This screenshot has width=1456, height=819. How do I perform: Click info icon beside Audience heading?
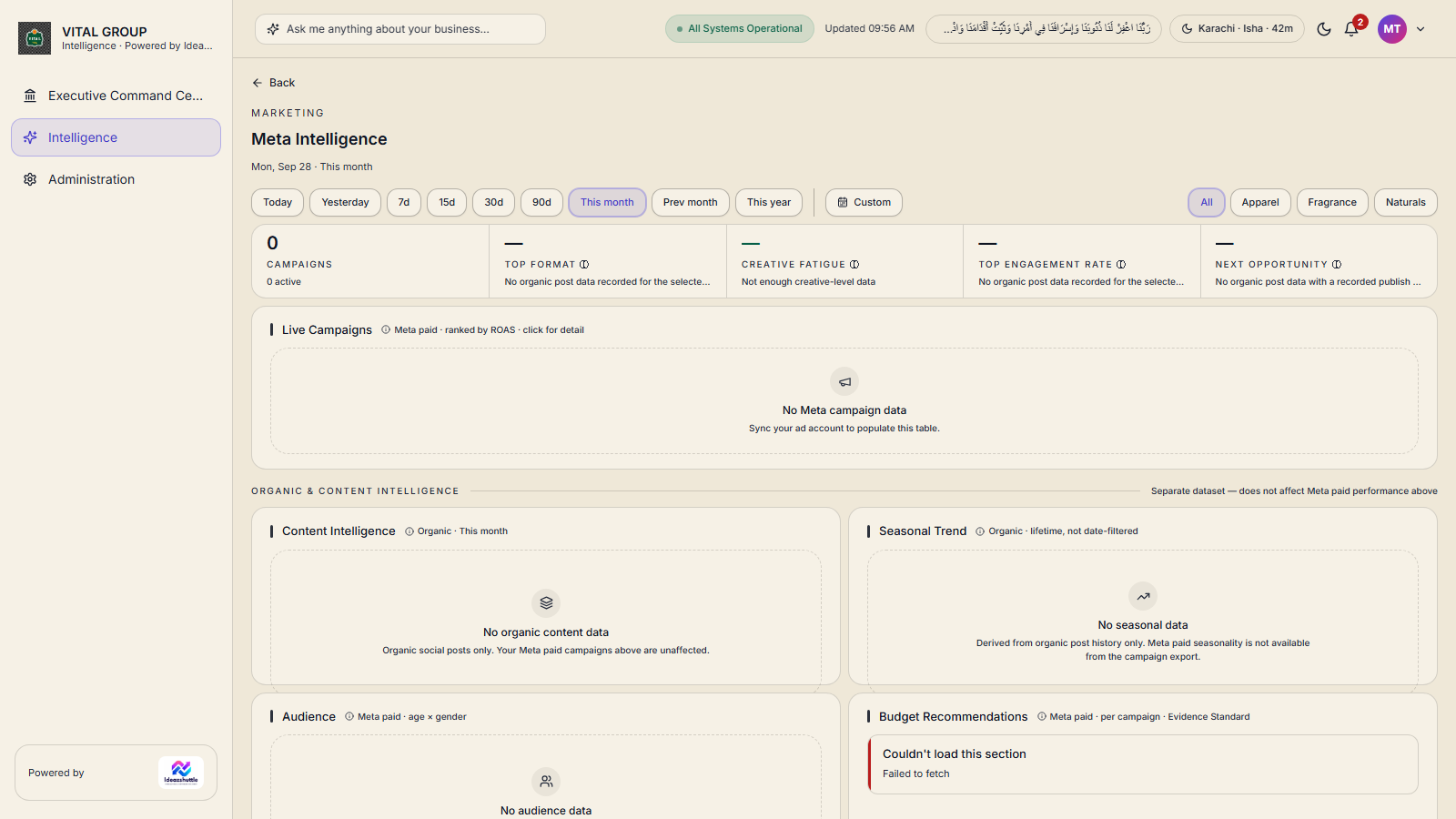[x=349, y=717]
